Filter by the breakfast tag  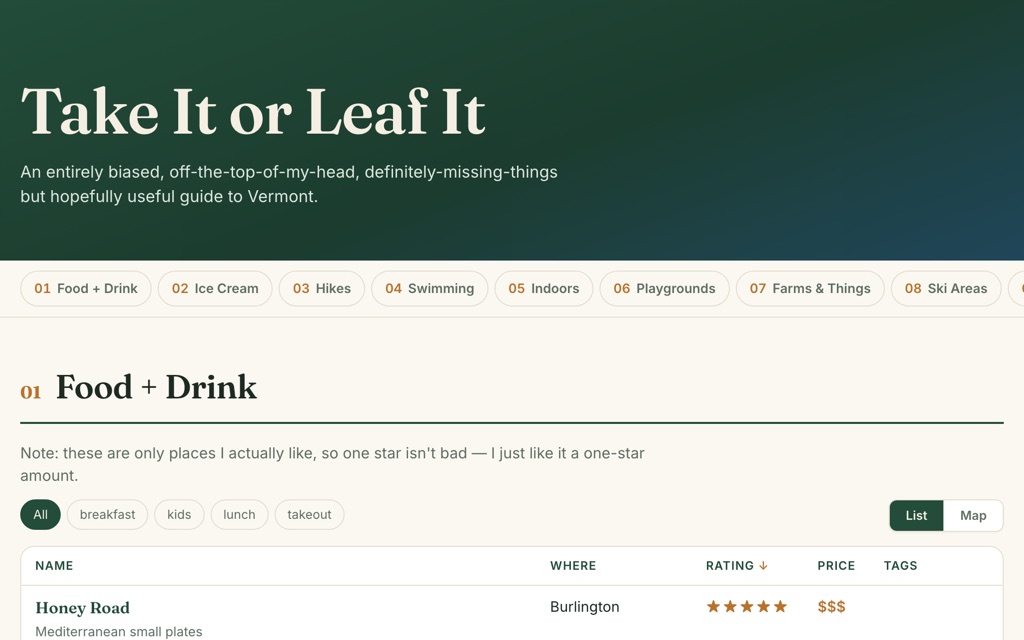coord(107,515)
